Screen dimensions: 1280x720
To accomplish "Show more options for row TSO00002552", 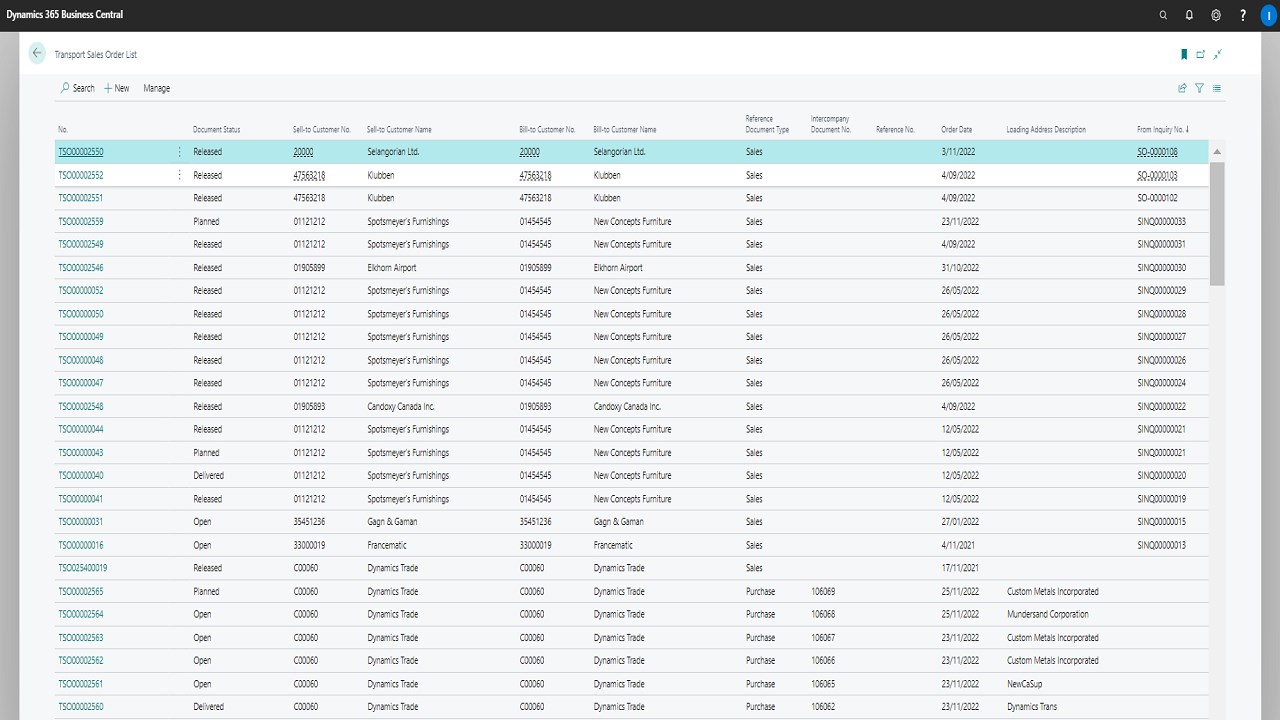I will 180,175.
